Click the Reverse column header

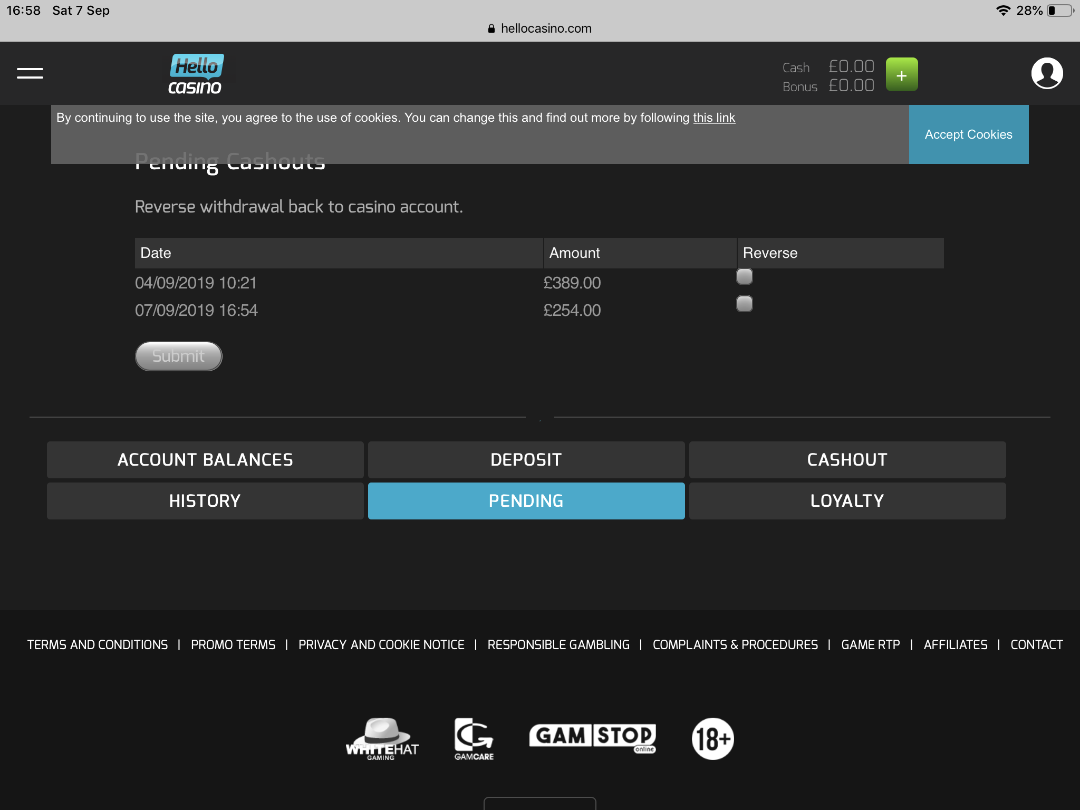(x=840, y=253)
